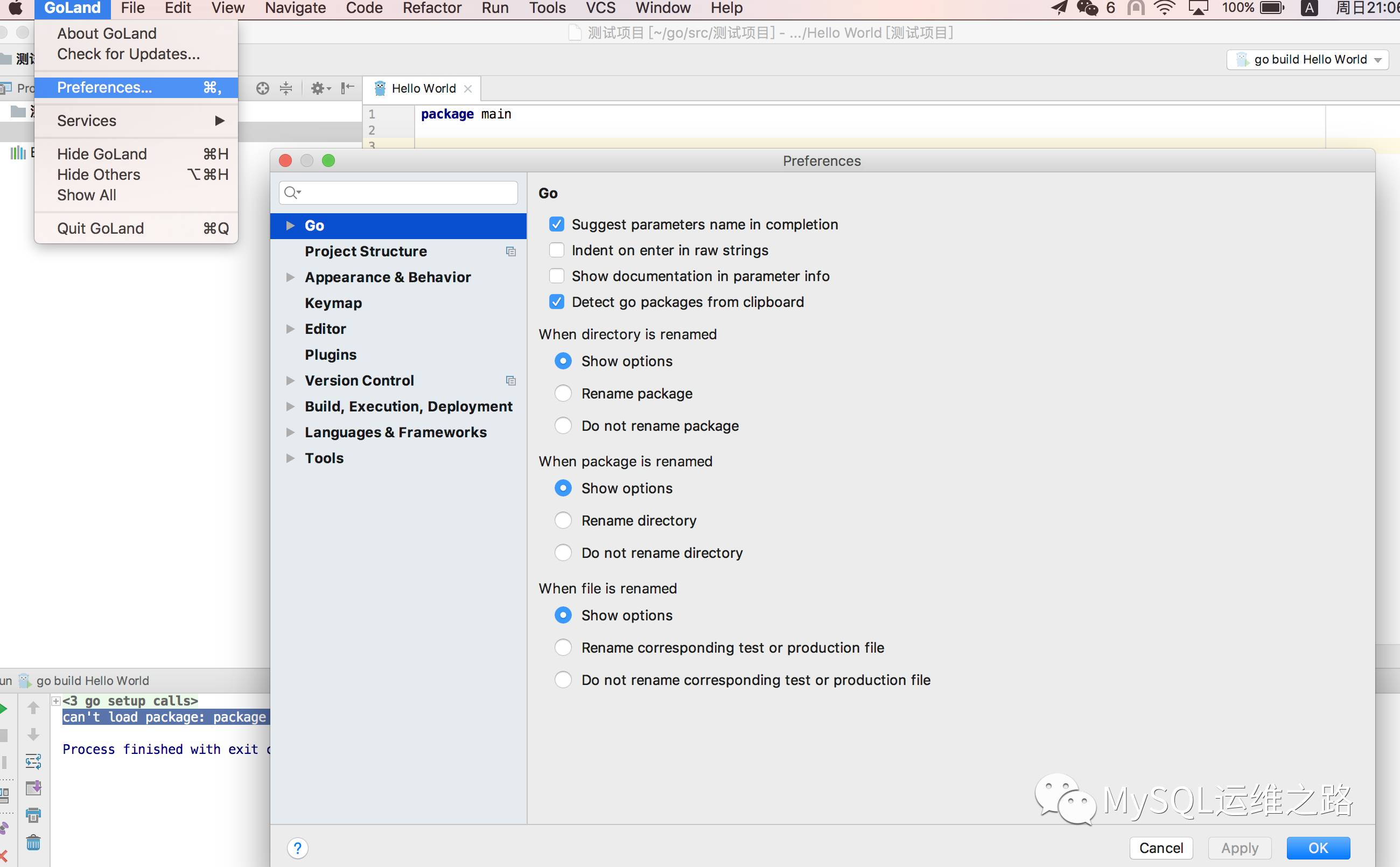The image size is (1400, 867).
Task: Click the up stack trace arrow in Run panel
Action: (33, 708)
